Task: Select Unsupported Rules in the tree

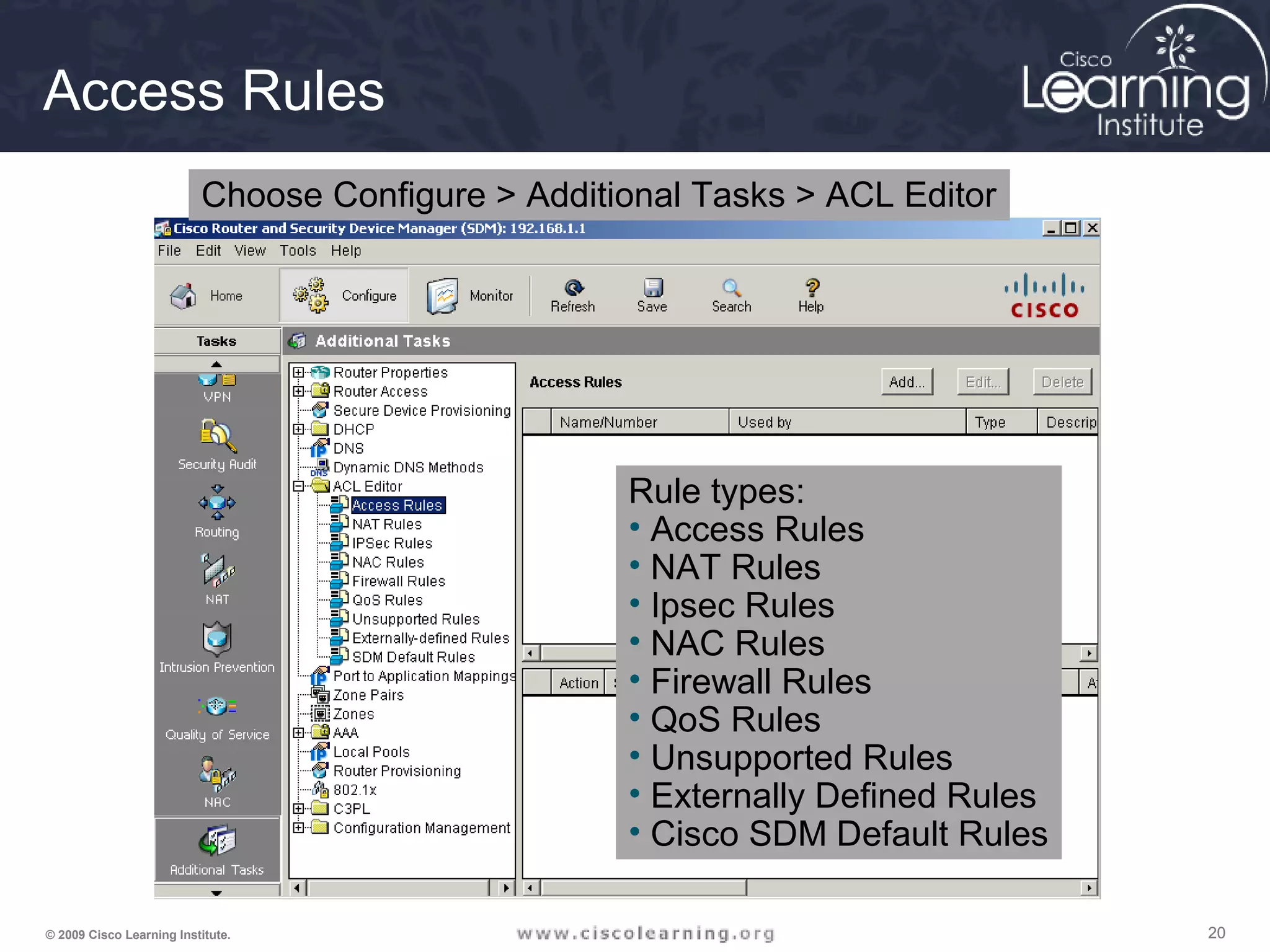Action: (x=416, y=619)
